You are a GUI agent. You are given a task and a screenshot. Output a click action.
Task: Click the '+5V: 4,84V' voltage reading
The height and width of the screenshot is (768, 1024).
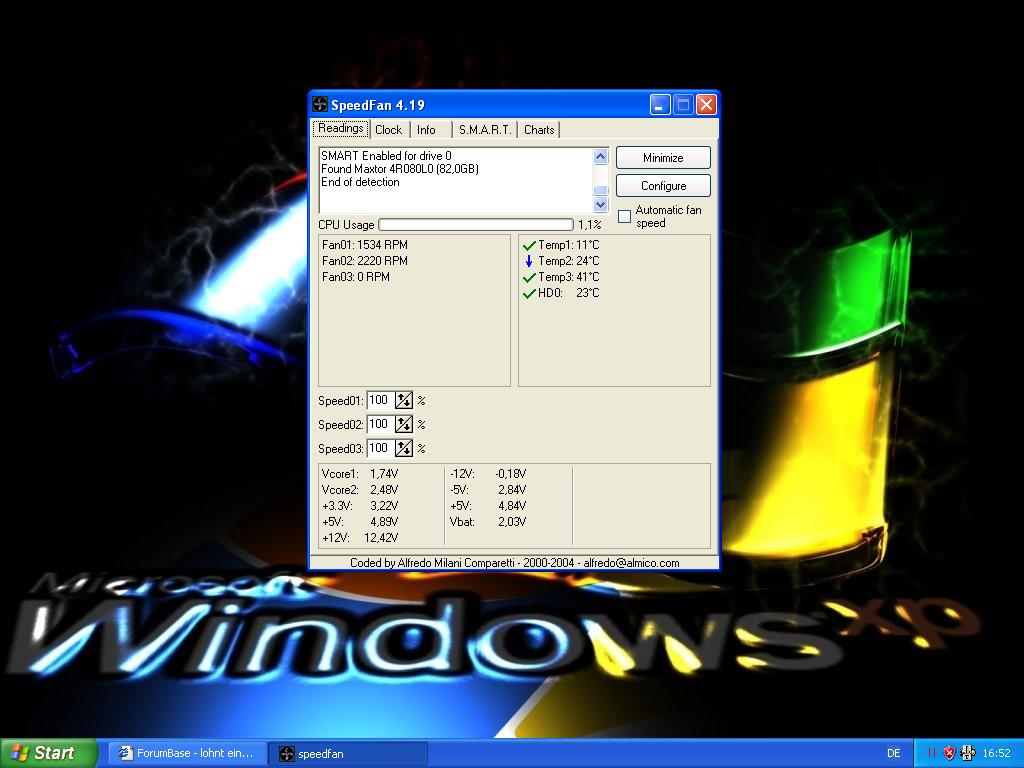[488, 506]
